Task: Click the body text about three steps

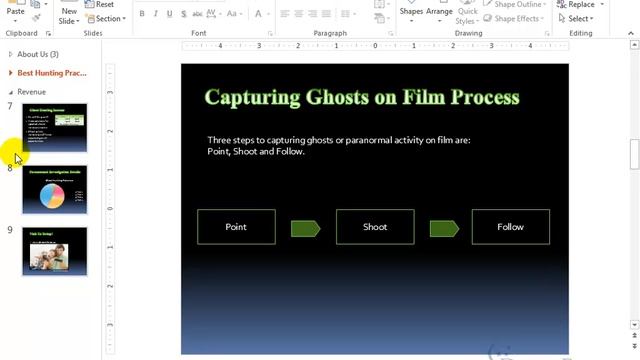Action: 339,146
